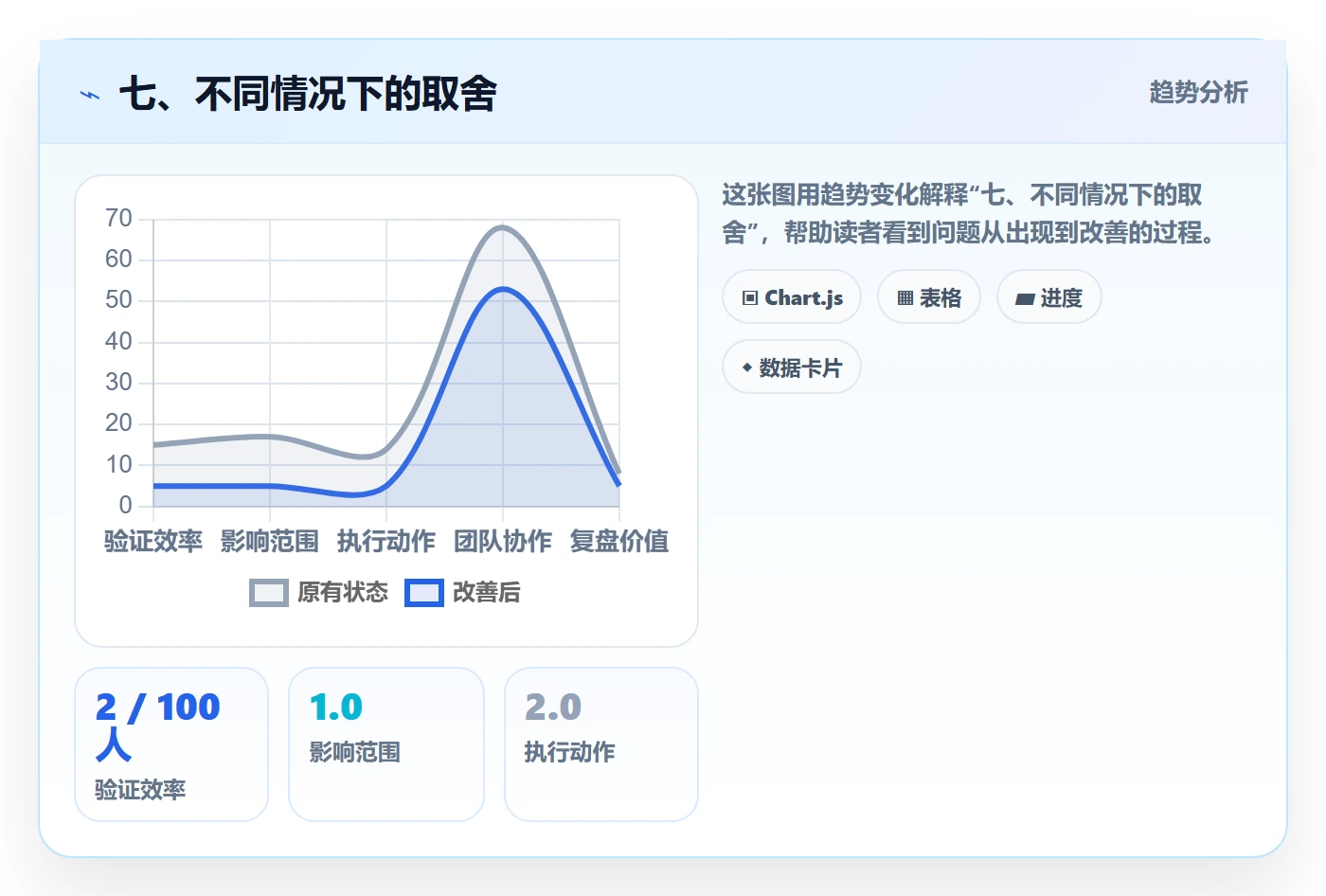Click the gray line peak at 团队协作
This screenshot has height=896, width=1326.
click(x=503, y=227)
